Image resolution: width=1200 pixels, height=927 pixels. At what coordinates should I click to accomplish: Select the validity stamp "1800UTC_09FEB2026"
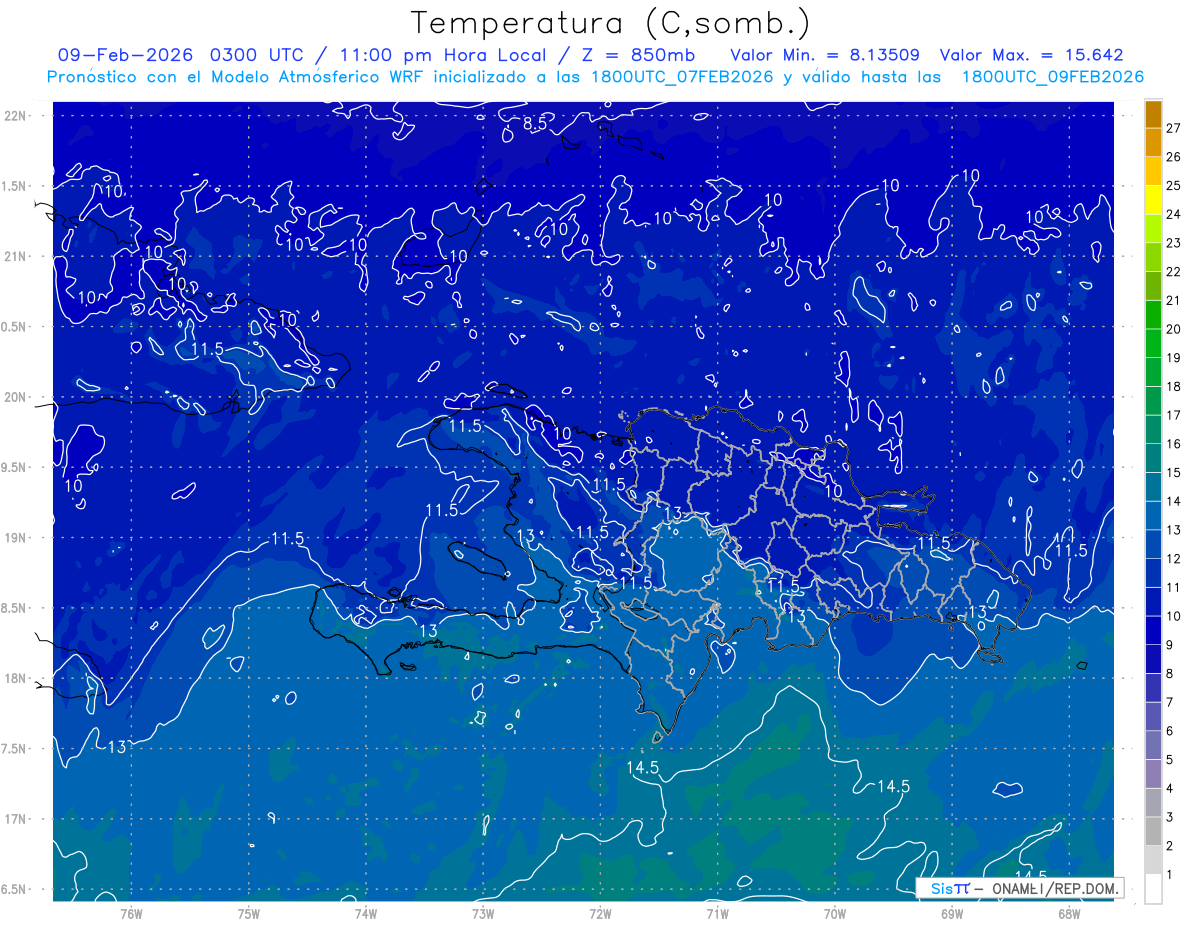[1052, 77]
